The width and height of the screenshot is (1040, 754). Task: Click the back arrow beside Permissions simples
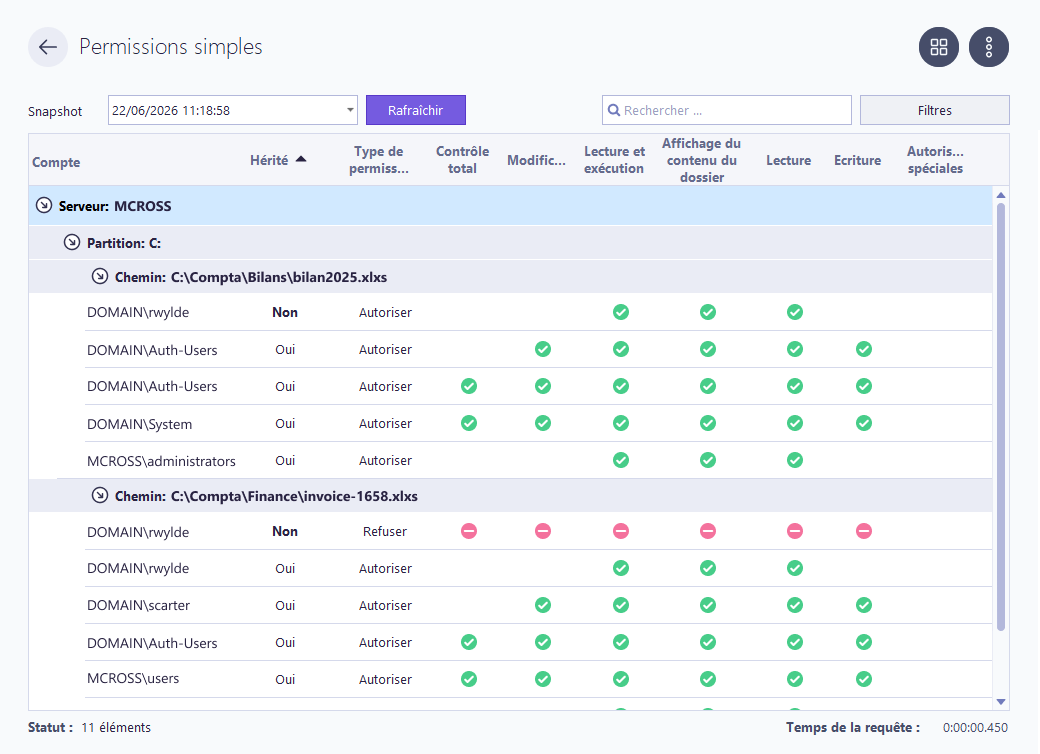pyautogui.click(x=48, y=47)
